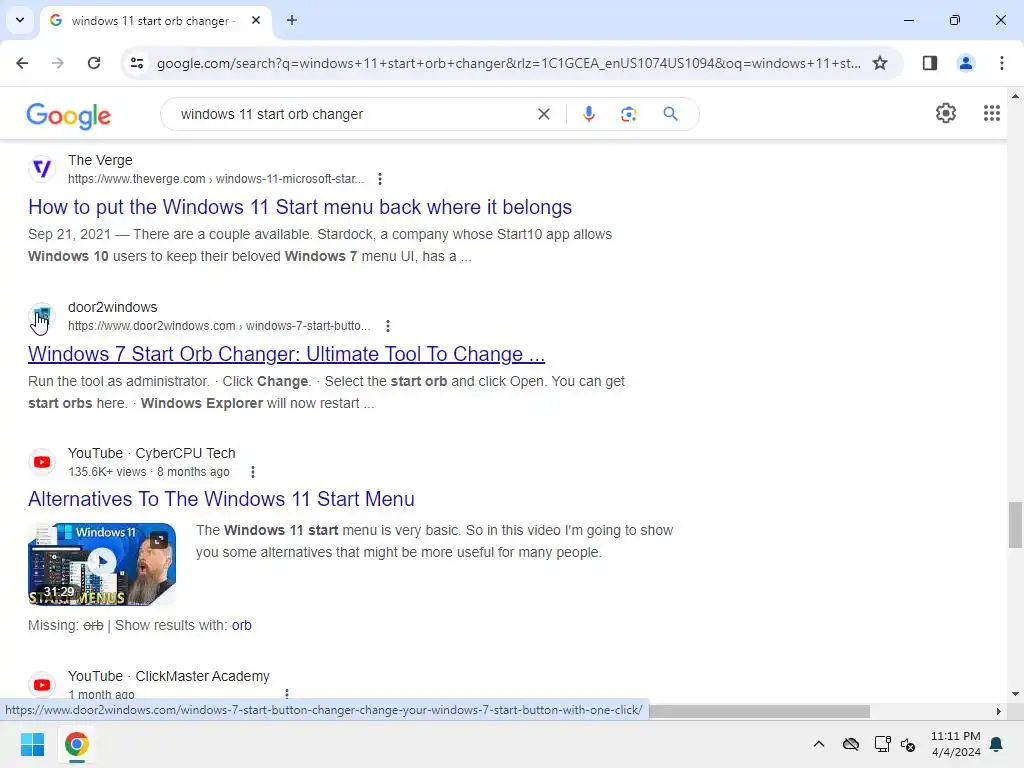Expand the tab search dropdown arrow

tap(20, 20)
